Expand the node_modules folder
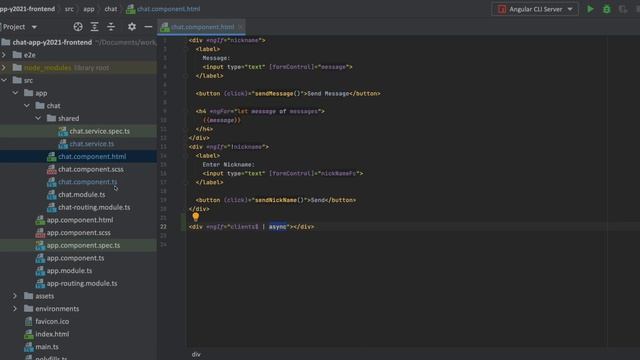 4,67
